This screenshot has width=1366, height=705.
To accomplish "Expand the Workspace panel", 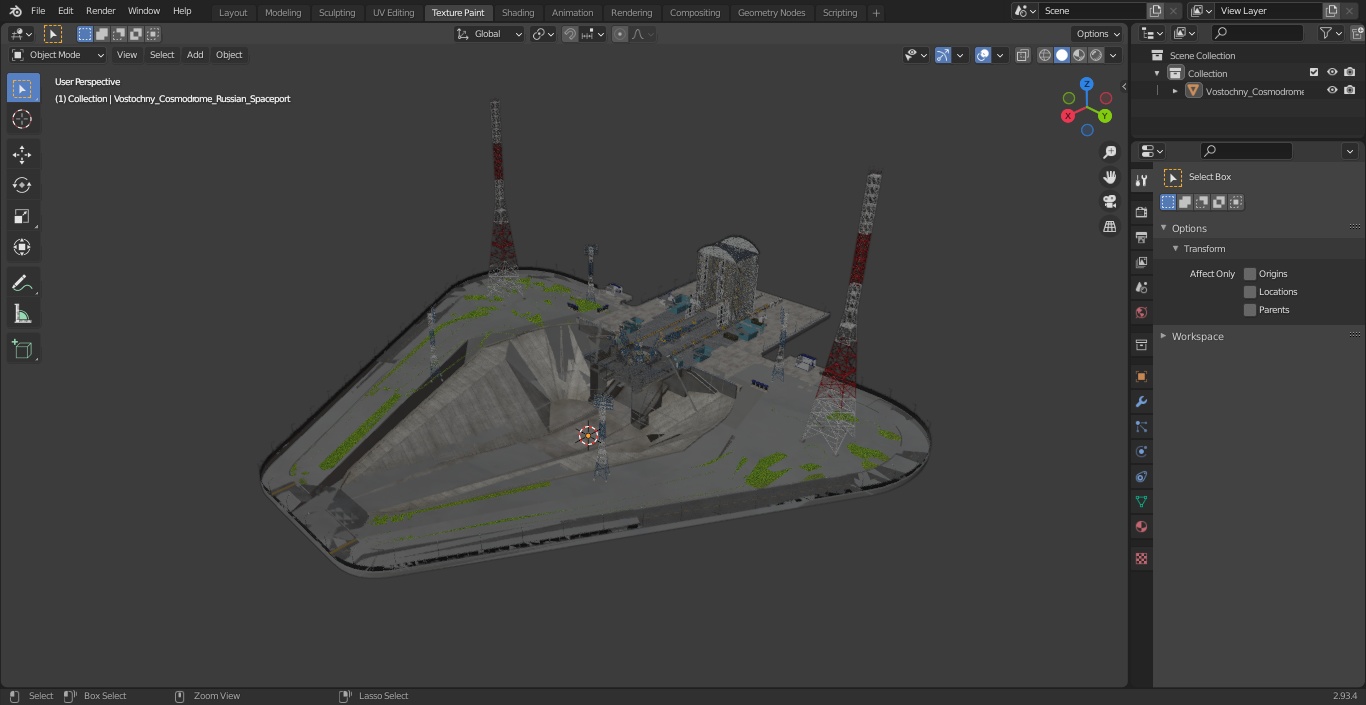I will 1164,336.
